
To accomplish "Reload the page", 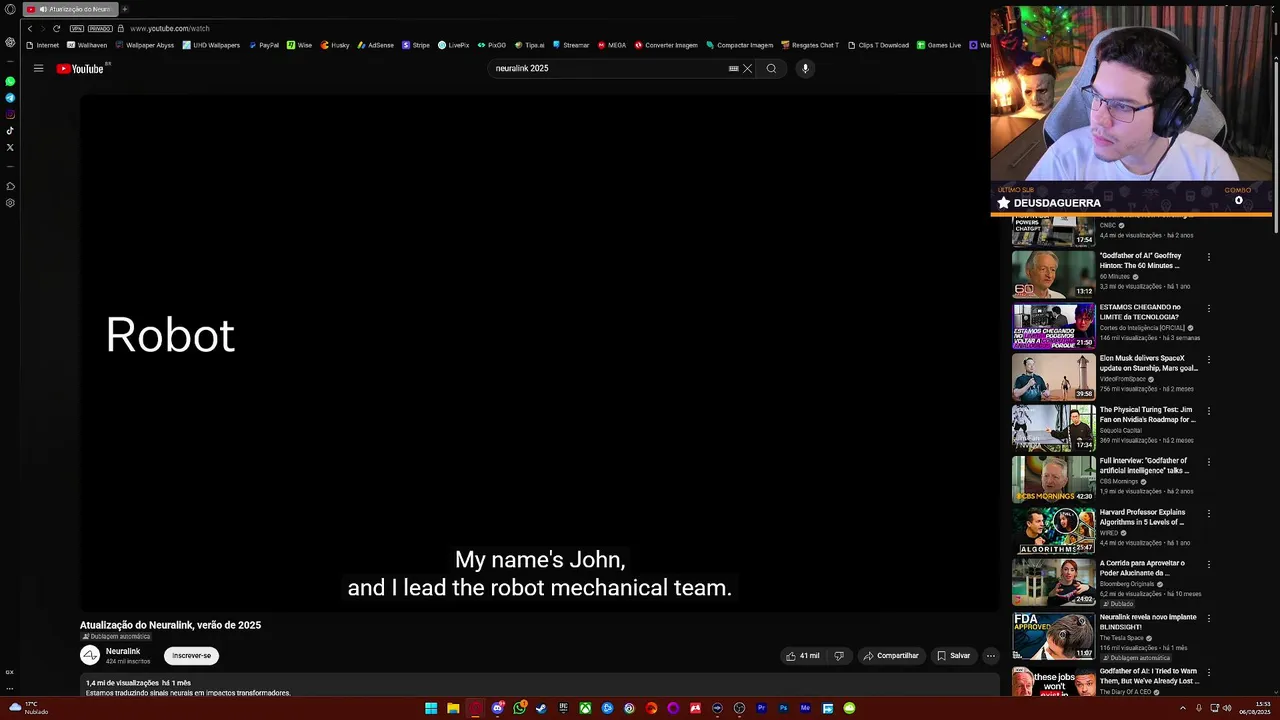I will (56, 28).
